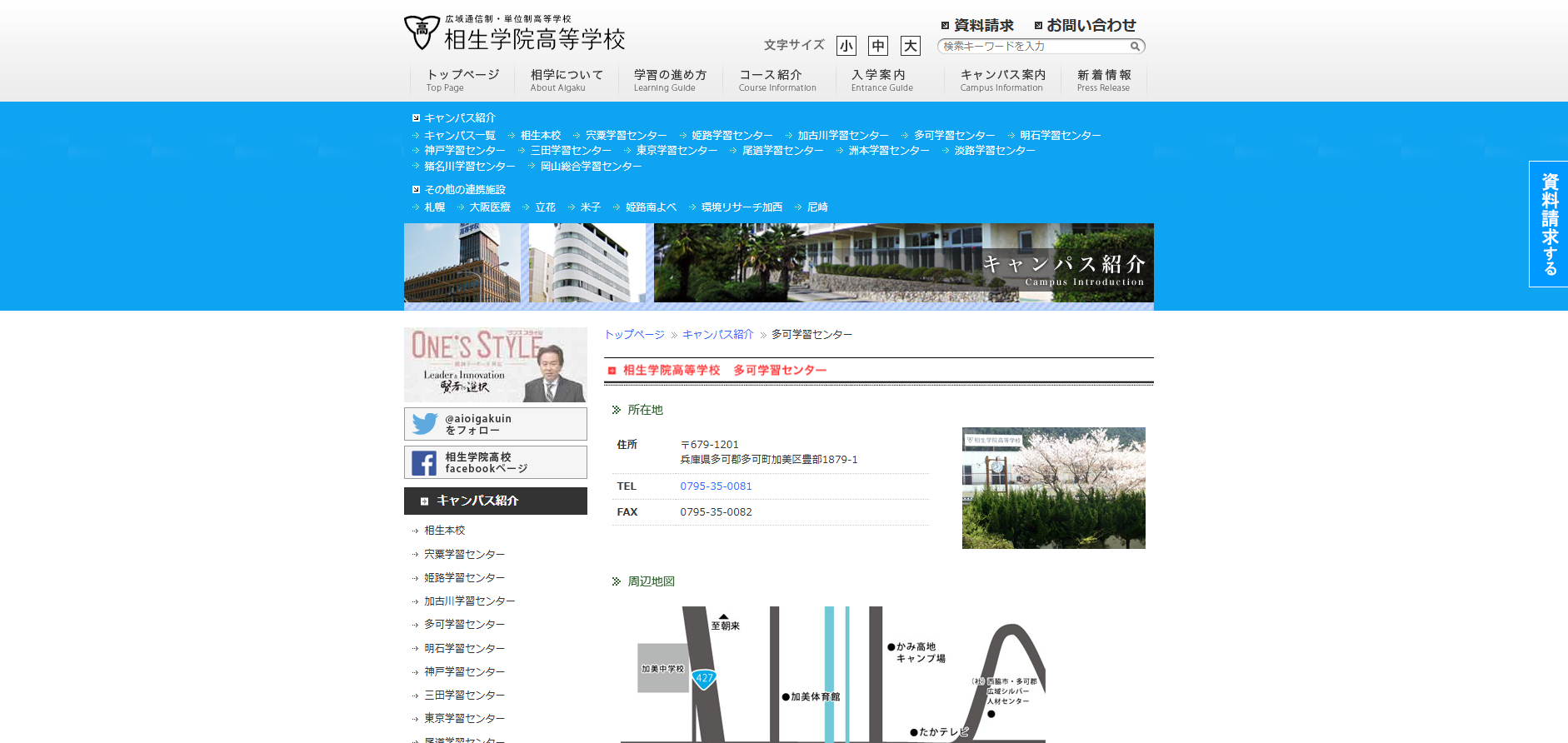This screenshot has height=743, width=1568.
Task: Go to キャンパス紹介 in the breadcrumb
Action: [717, 335]
